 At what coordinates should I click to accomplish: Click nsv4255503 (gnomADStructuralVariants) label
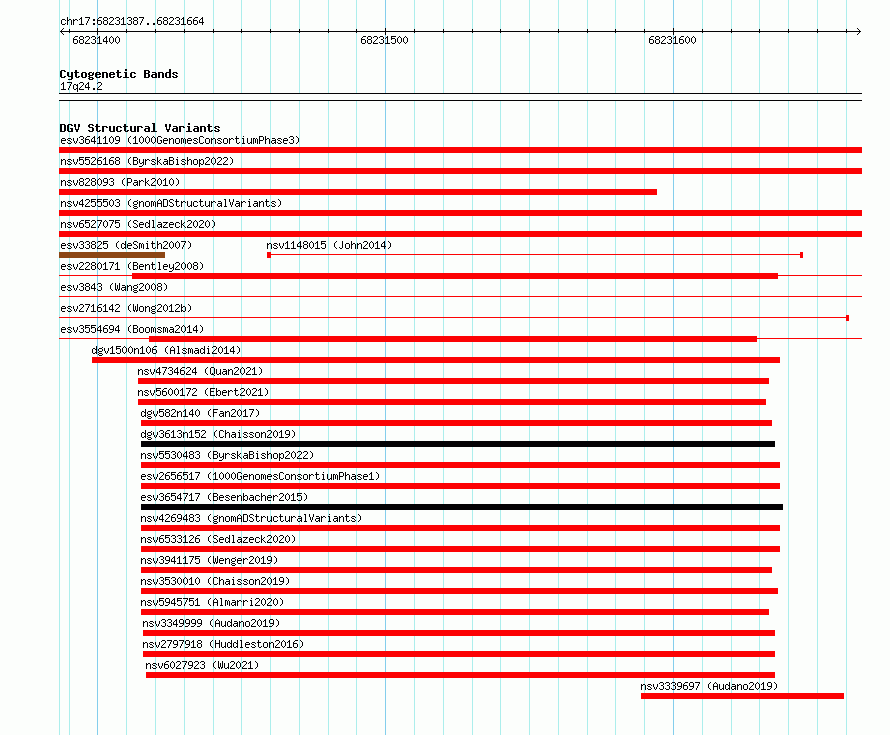click(x=171, y=203)
